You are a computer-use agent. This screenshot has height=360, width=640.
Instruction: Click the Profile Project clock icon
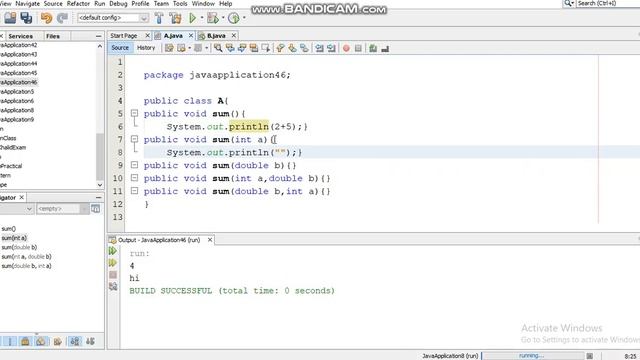pos(233,18)
